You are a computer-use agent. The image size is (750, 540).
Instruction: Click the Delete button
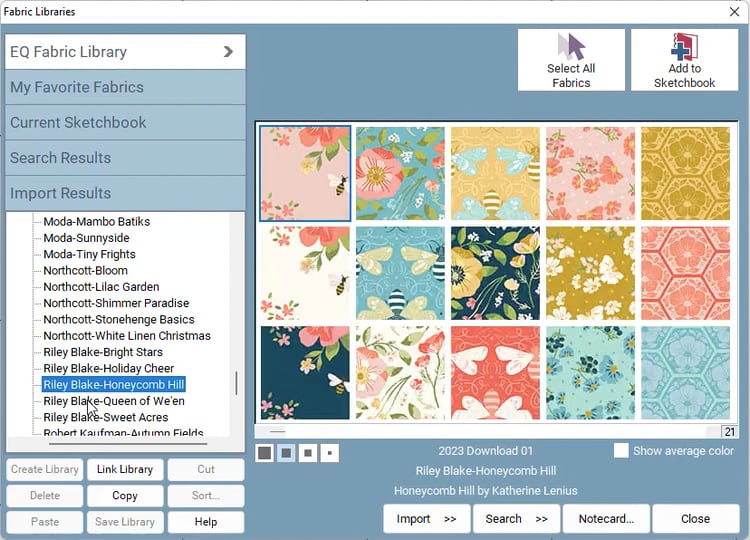(44, 496)
